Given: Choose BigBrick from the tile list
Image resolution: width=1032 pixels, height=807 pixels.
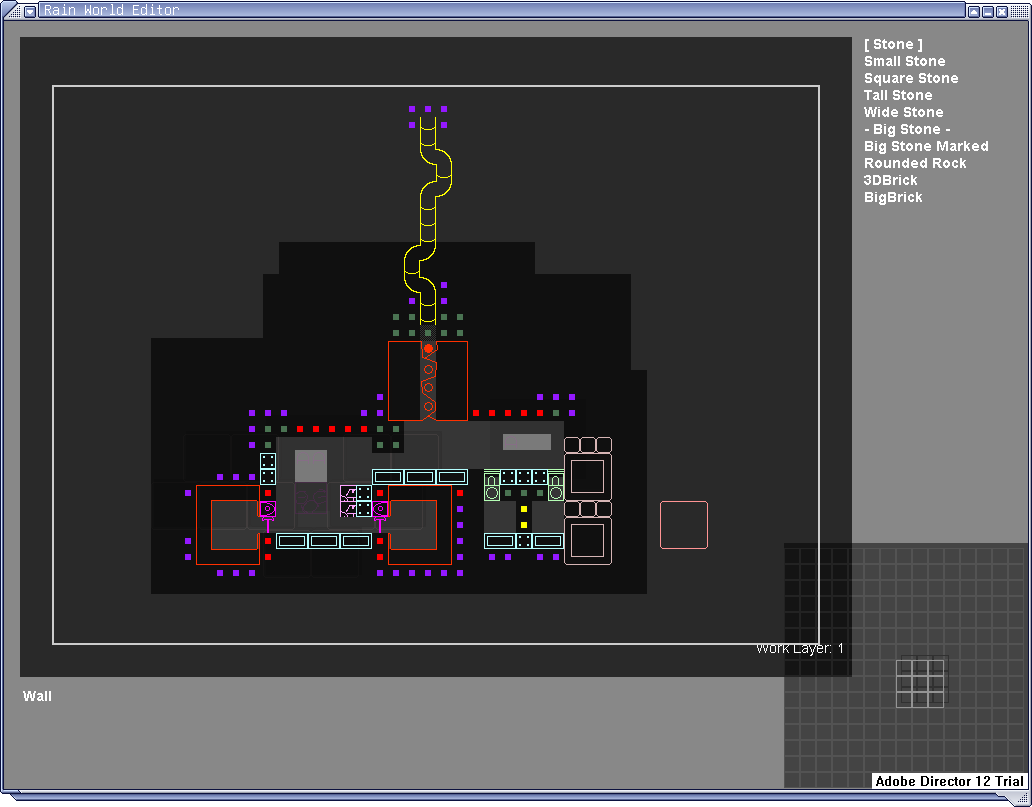Looking at the screenshot, I should 892,197.
